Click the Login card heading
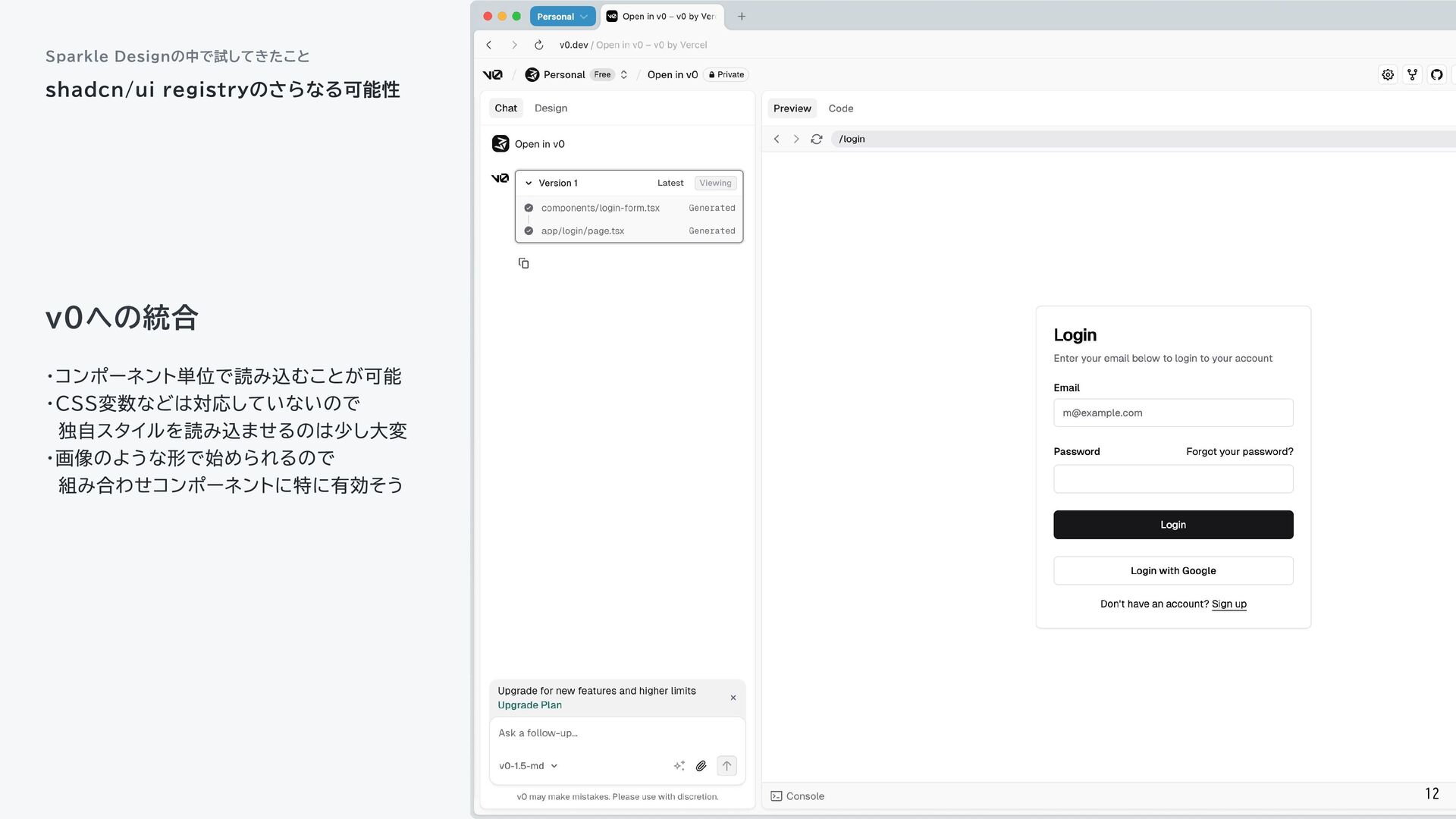The height and width of the screenshot is (819, 1456). pyautogui.click(x=1075, y=335)
